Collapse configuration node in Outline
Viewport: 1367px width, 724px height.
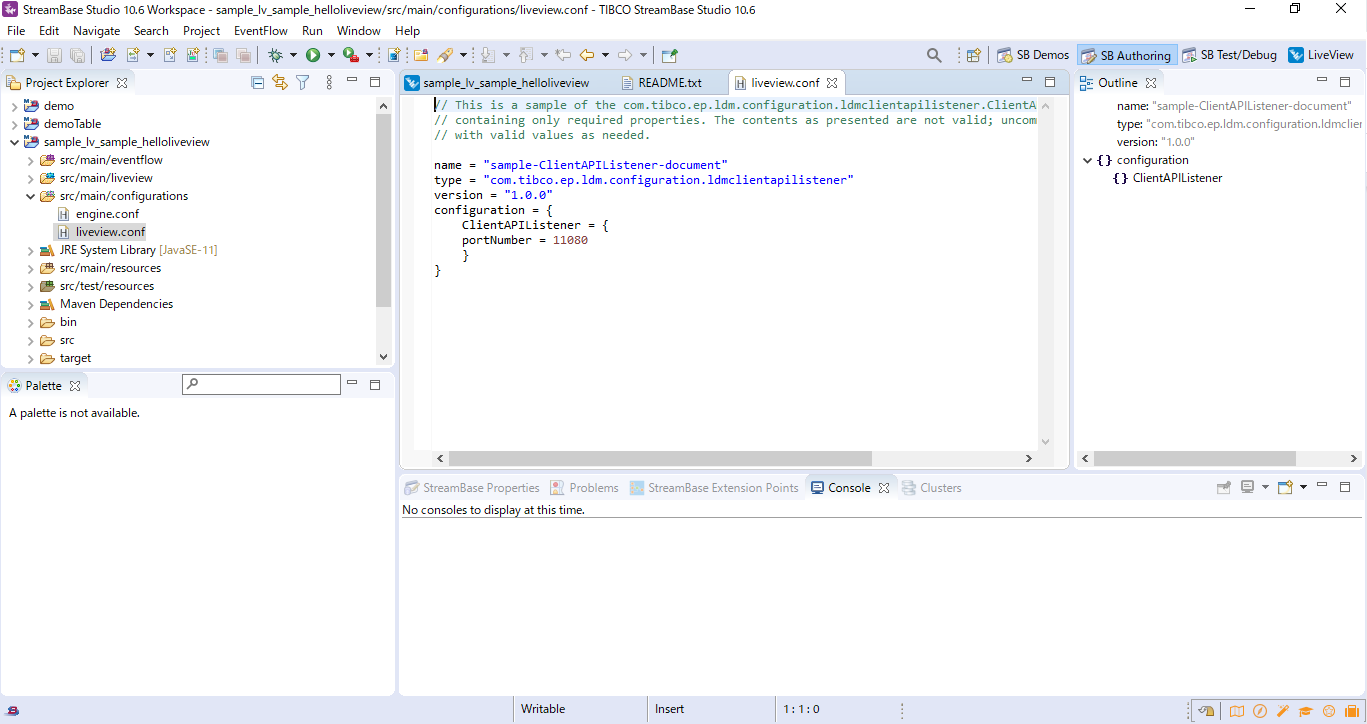pyautogui.click(x=1087, y=160)
